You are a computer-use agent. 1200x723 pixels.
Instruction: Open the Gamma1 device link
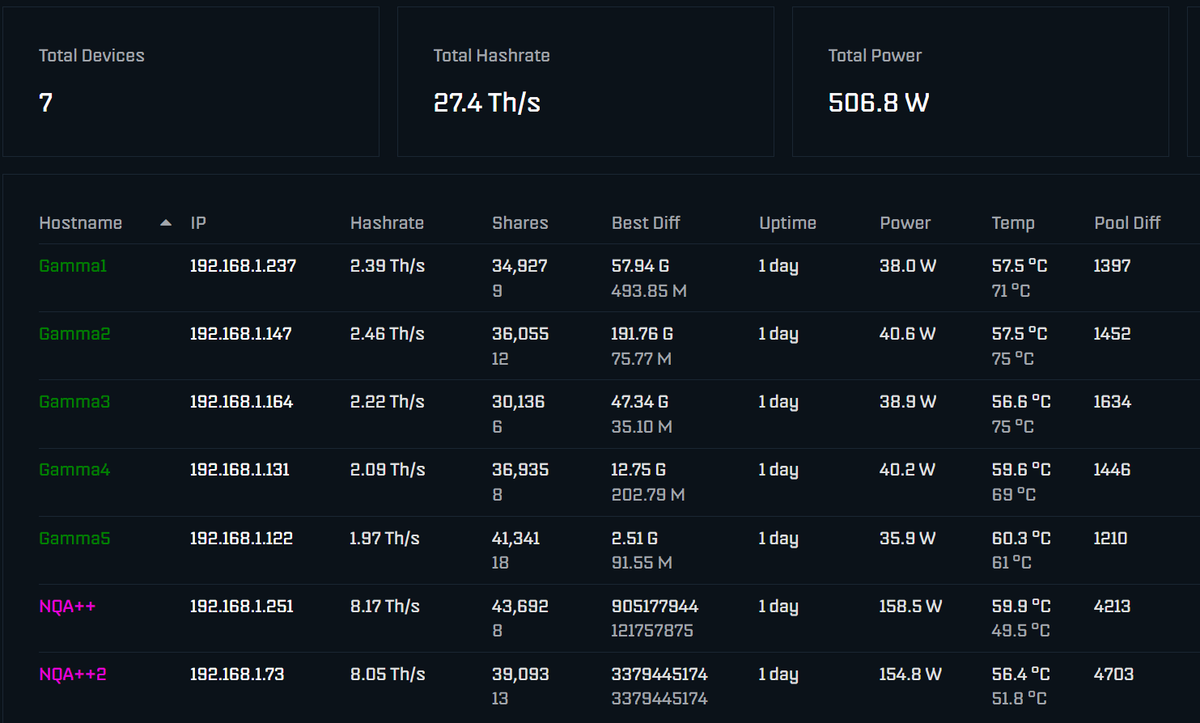coord(73,266)
